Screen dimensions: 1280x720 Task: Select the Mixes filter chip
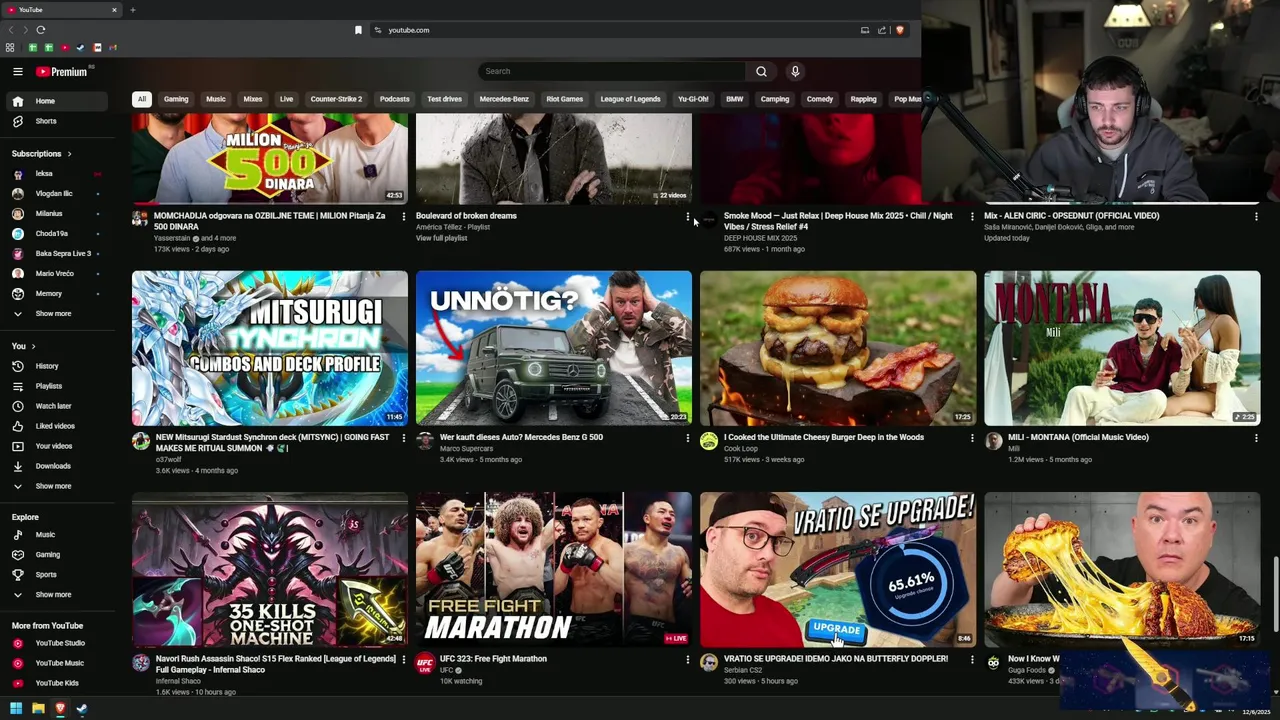tap(253, 99)
